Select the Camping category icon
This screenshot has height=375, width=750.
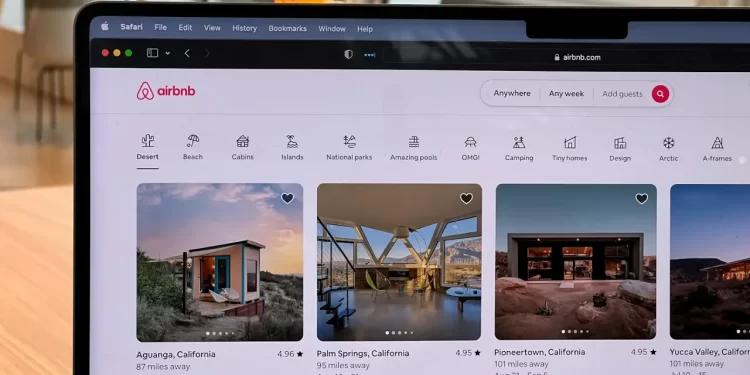coord(519,142)
